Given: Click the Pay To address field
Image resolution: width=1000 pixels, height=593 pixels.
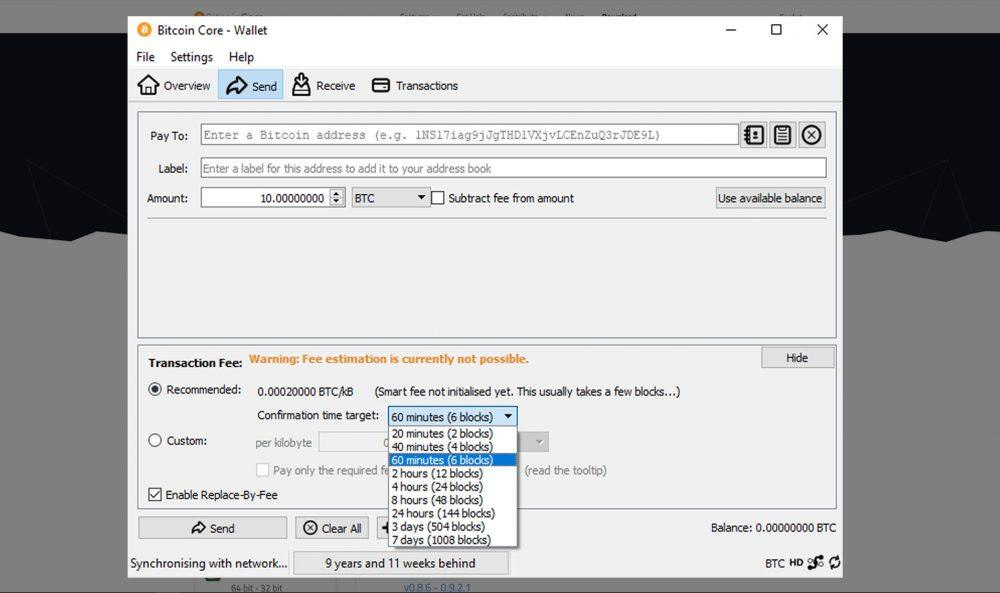Looking at the screenshot, I should coord(469,135).
